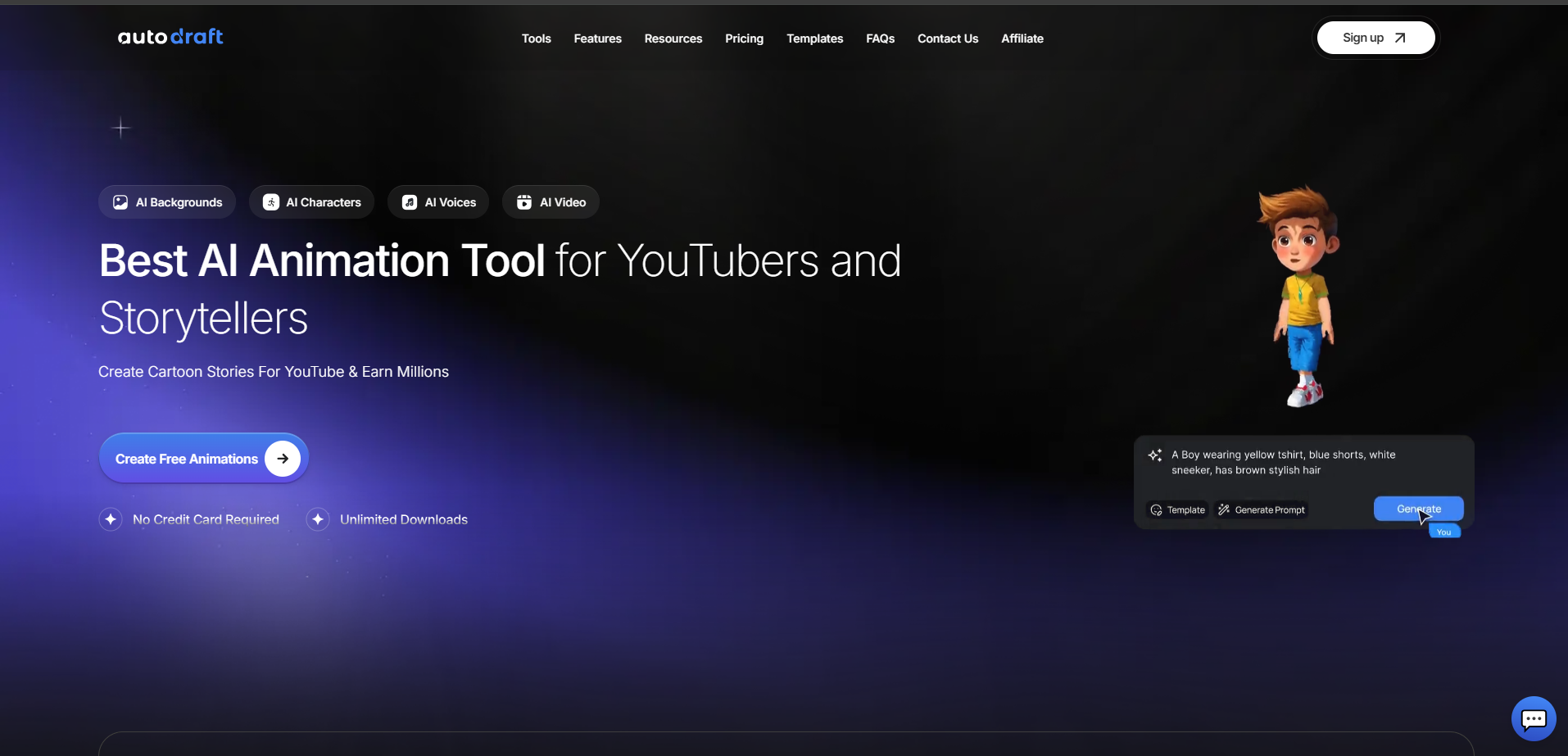Open the Tools menu

coord(536,38)
